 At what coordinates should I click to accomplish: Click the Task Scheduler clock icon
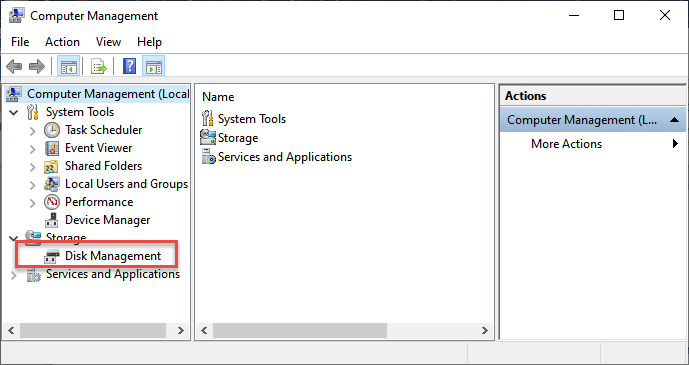[x=52, y=130]
